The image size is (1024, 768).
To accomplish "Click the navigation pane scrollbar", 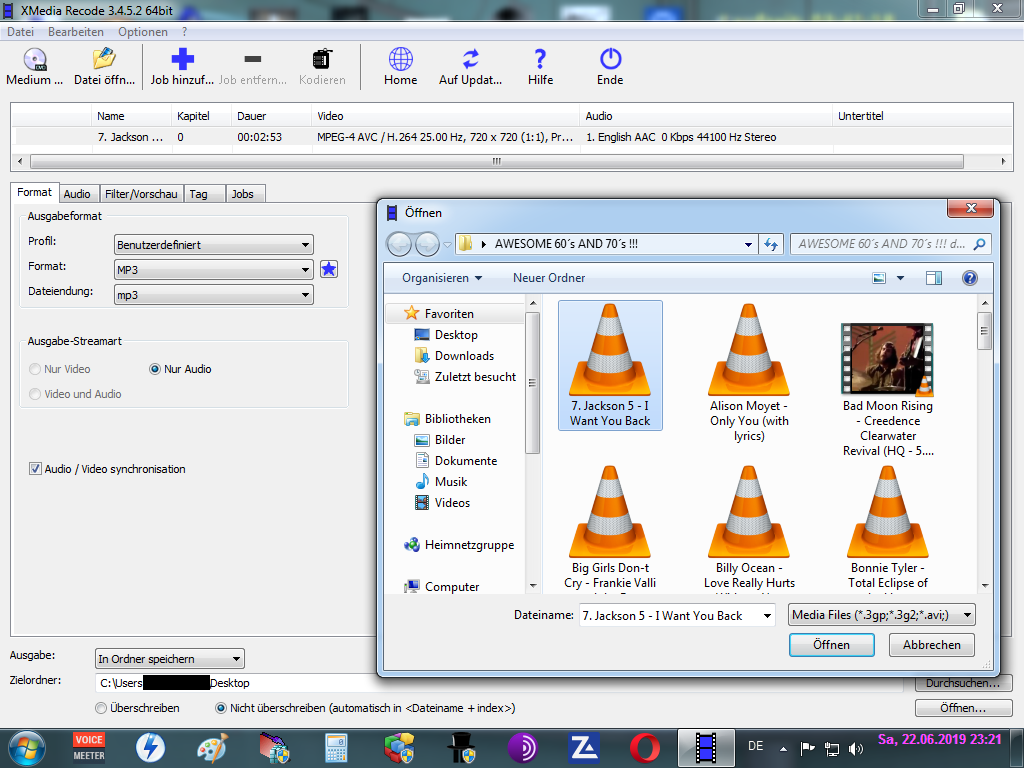I will tap(533, 383).
